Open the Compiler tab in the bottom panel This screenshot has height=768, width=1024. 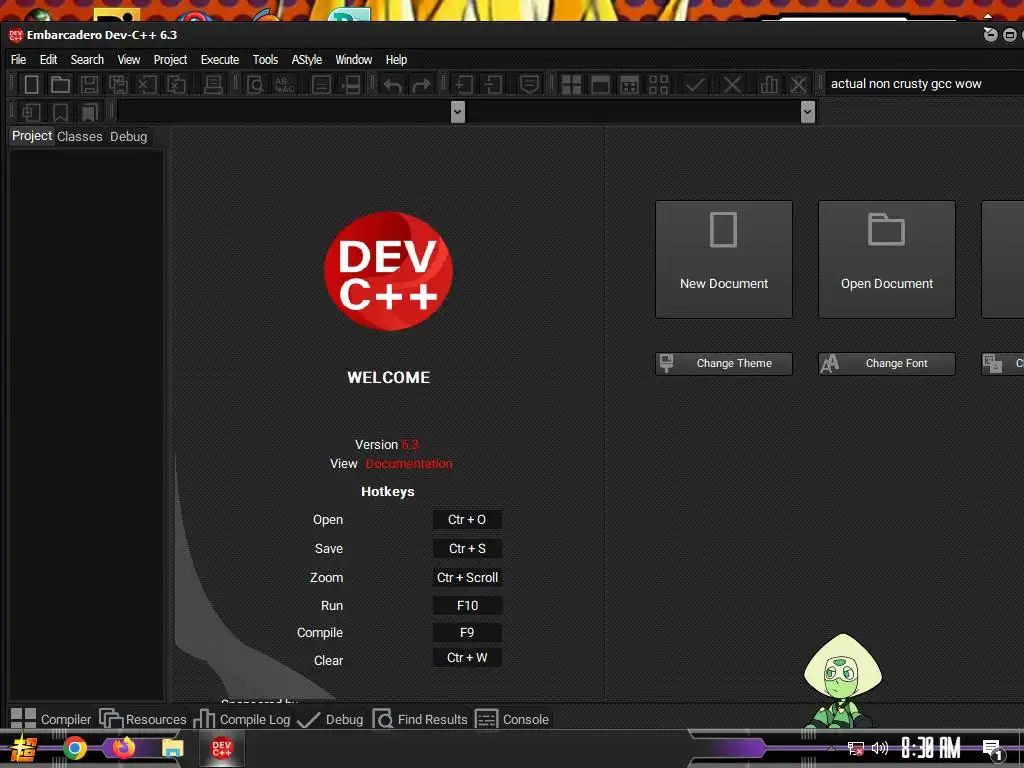pos(51,719)
